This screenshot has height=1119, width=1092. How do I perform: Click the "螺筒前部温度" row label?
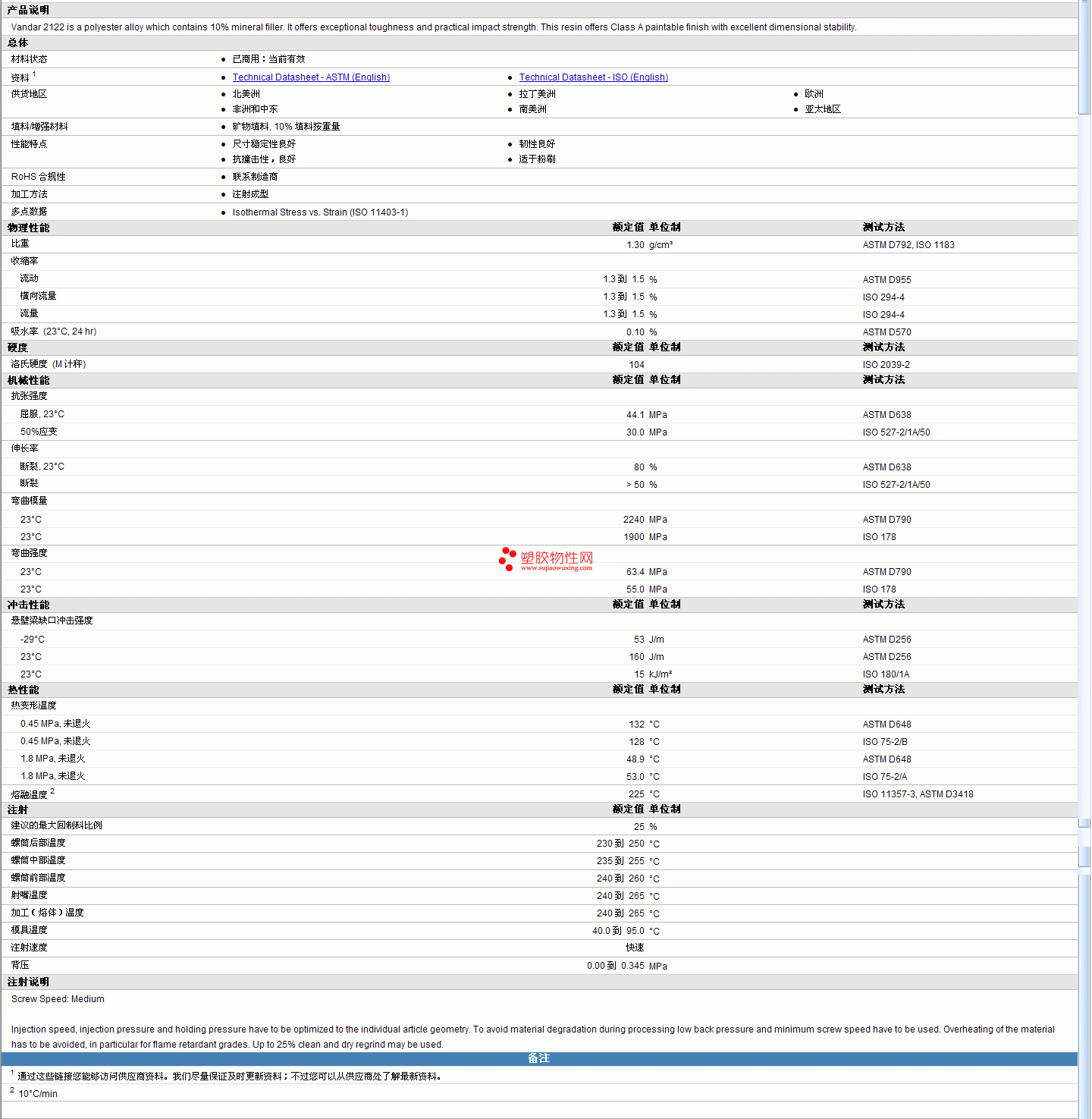pyautogui.click(x=39, y=878)
